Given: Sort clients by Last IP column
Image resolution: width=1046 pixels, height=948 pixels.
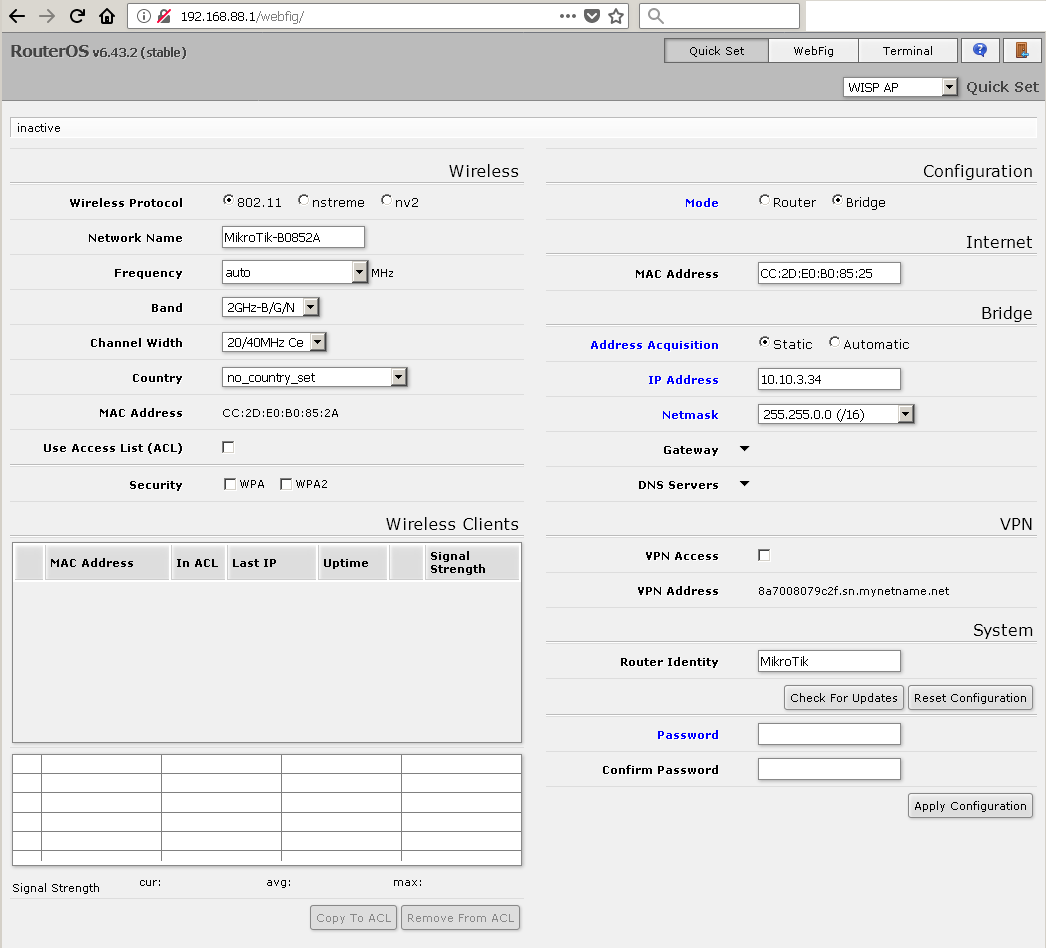Looking at the screenshot, I should pos(271,562).
